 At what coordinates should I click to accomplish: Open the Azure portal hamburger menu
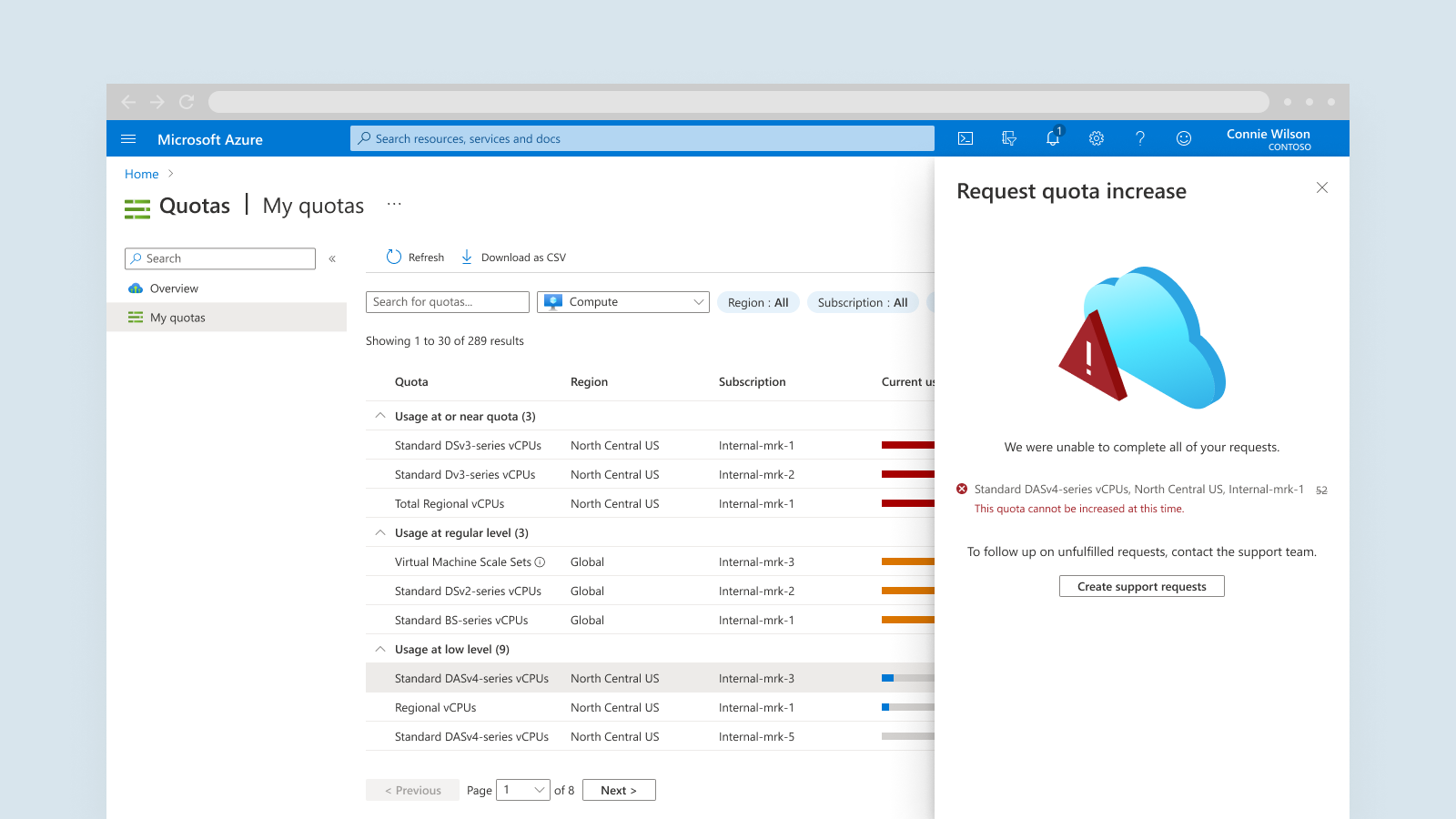[x=128, y=139]
